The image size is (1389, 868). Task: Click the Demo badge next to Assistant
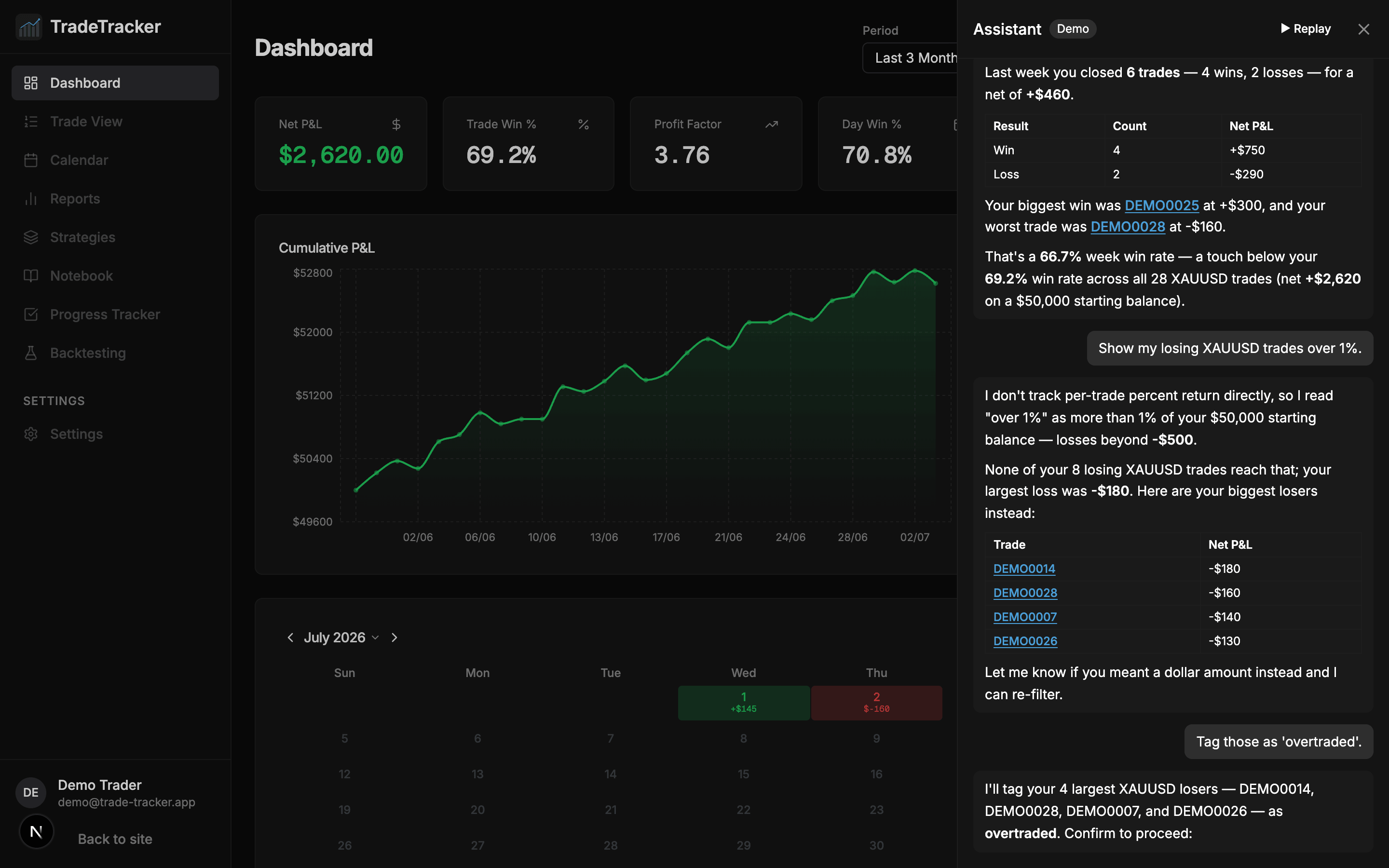click(1073, 29)
